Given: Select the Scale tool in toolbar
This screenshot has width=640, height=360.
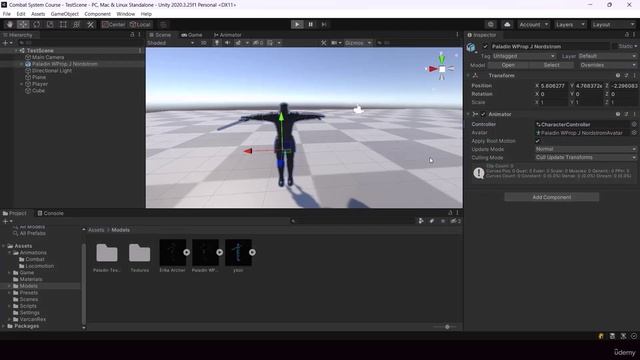Looking at the screenshot, I should tap(50, 24).
